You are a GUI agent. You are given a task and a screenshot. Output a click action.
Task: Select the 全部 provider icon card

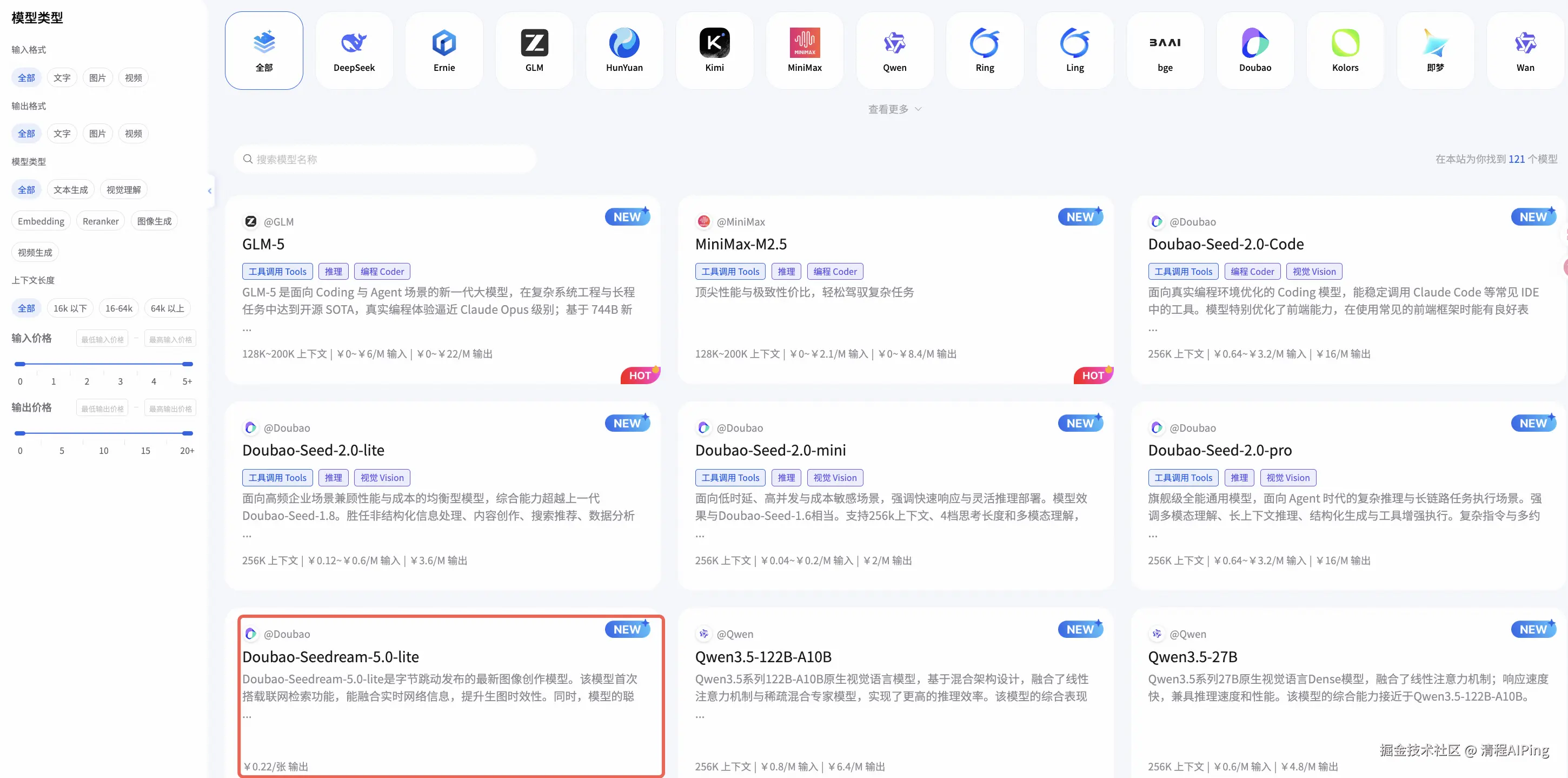(x=263, y=50)
